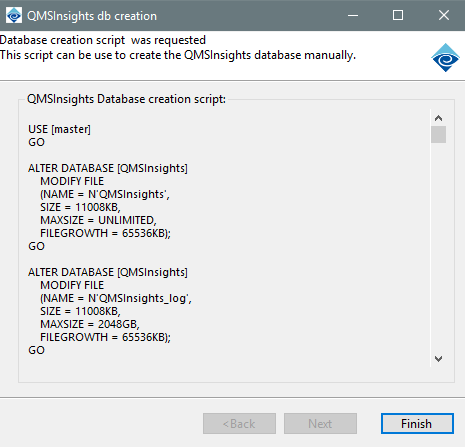The image size is (465, 447).
Task: Click first 'FILEGROWTH = 65536KB);' line
Action: pyautogui.click(x=105, y=233)
